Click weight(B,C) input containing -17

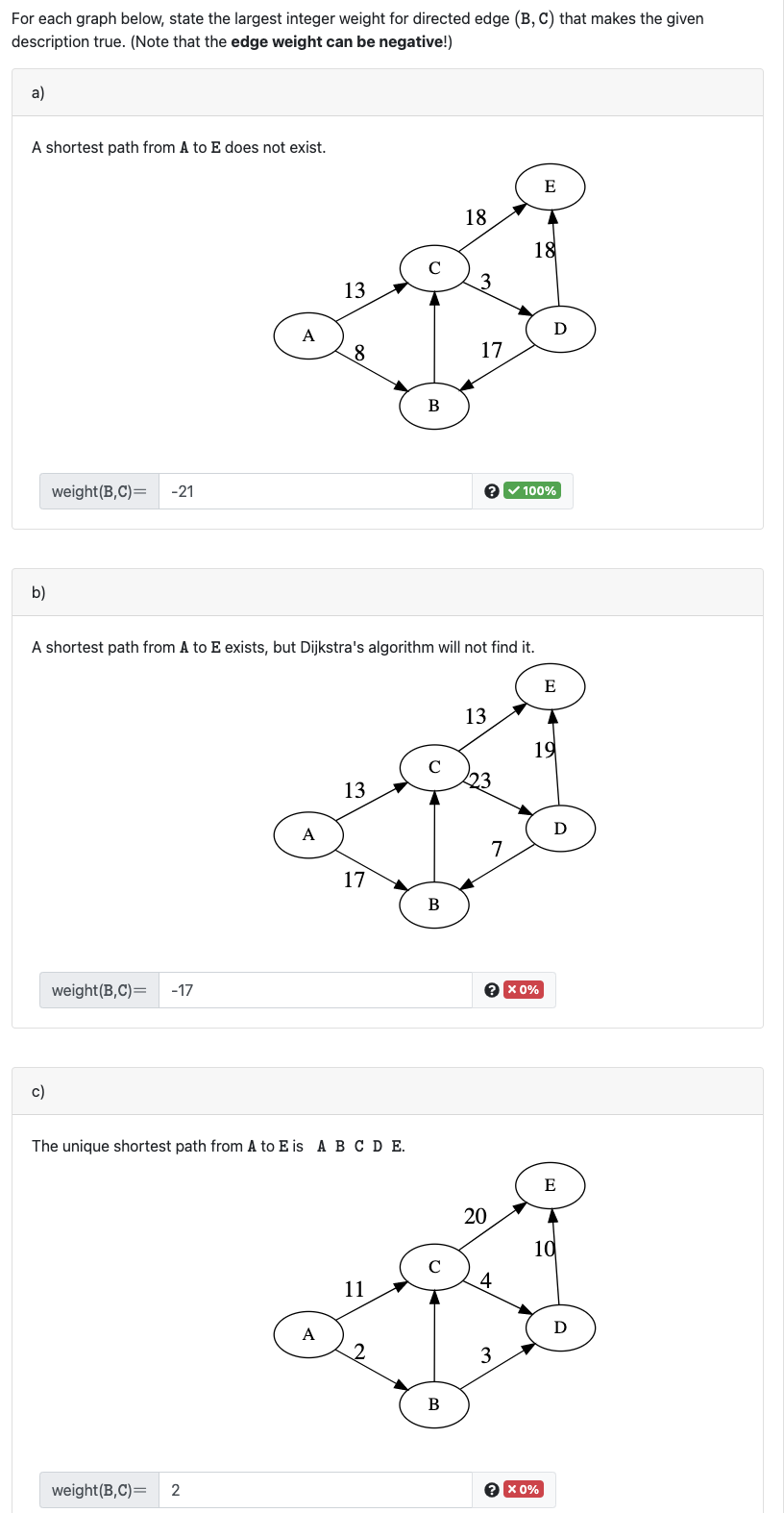point(315,990)
